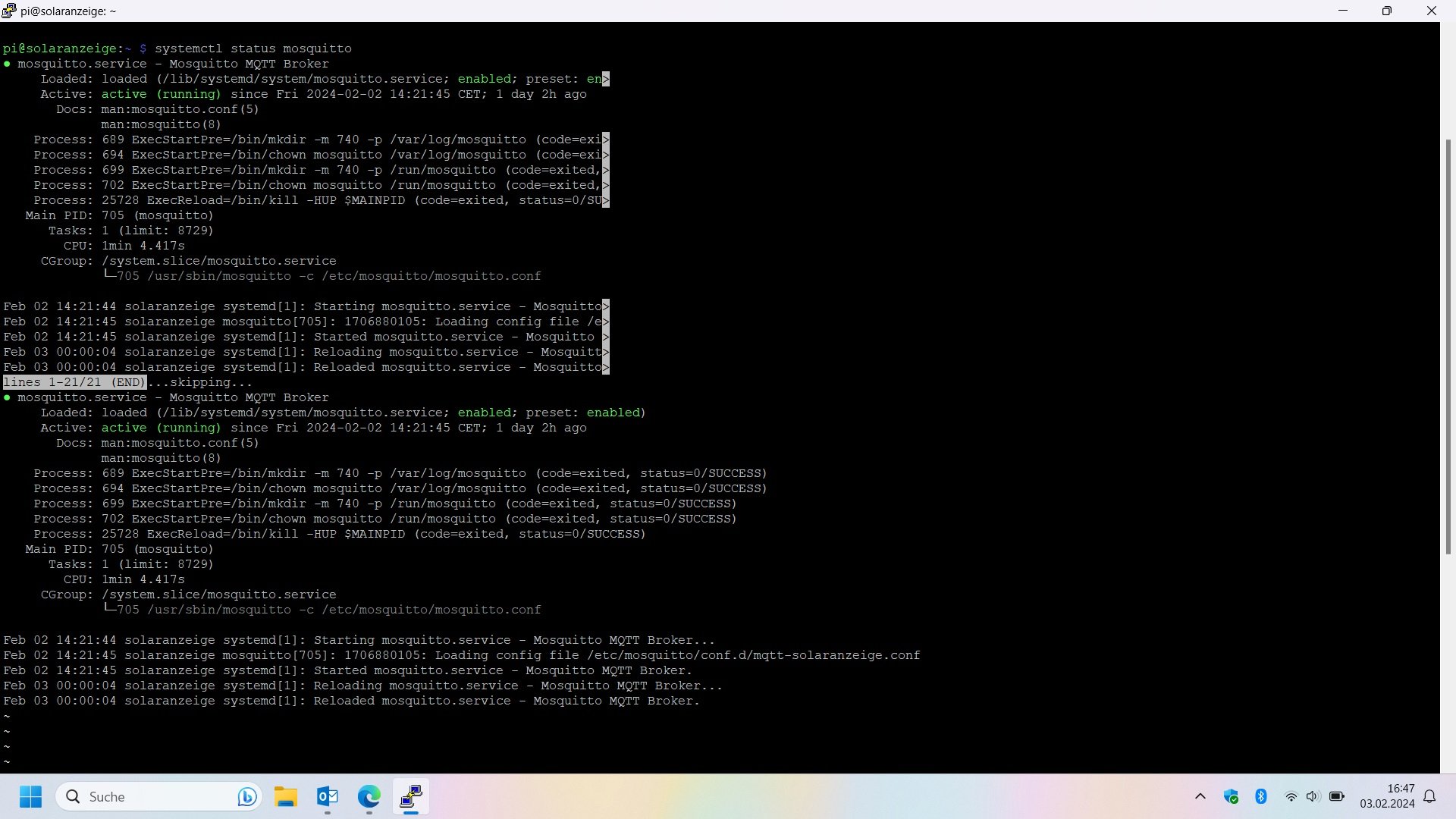Minimize the PuTTY terminal window
Viewport: 1456px width, 819px height.
[x=1343, y=11]
